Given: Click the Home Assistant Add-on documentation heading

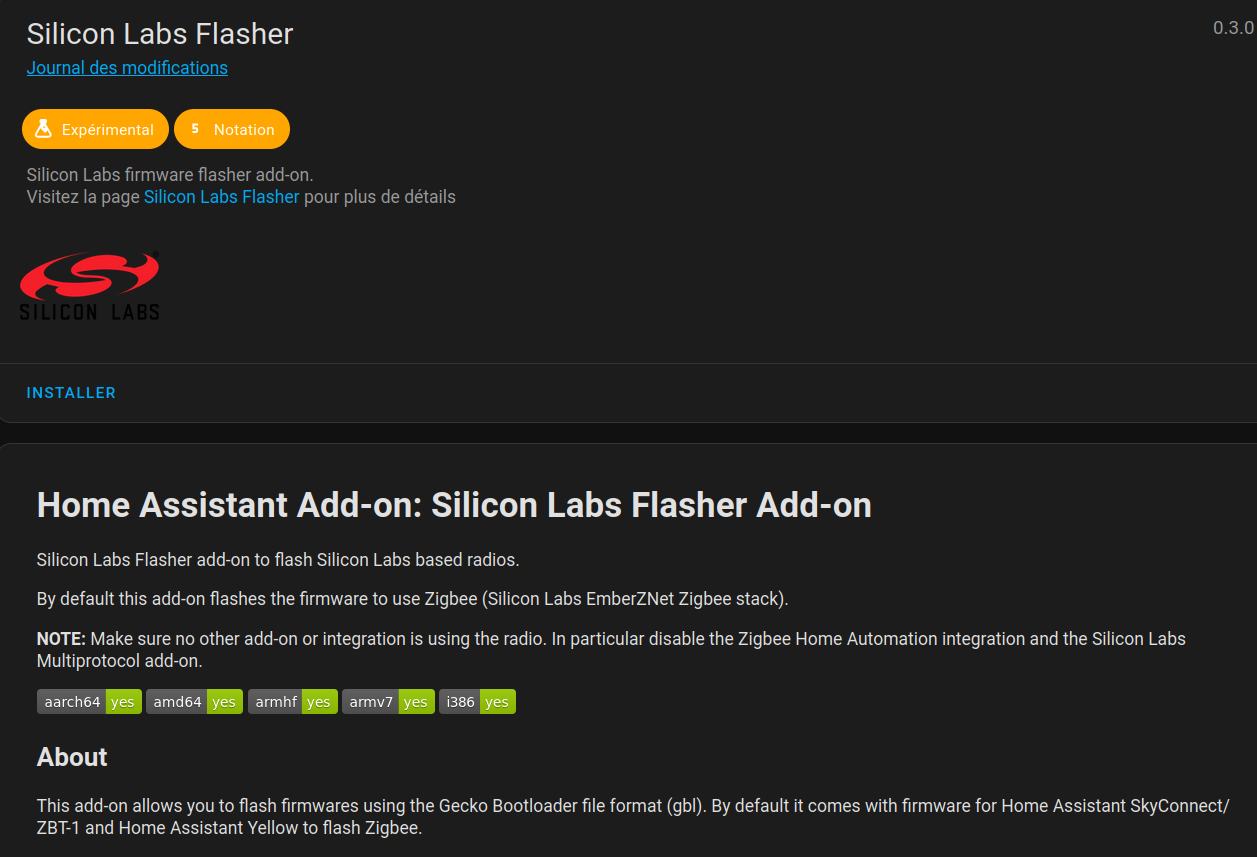Looking at the screenshot, I should coord(454,505).
